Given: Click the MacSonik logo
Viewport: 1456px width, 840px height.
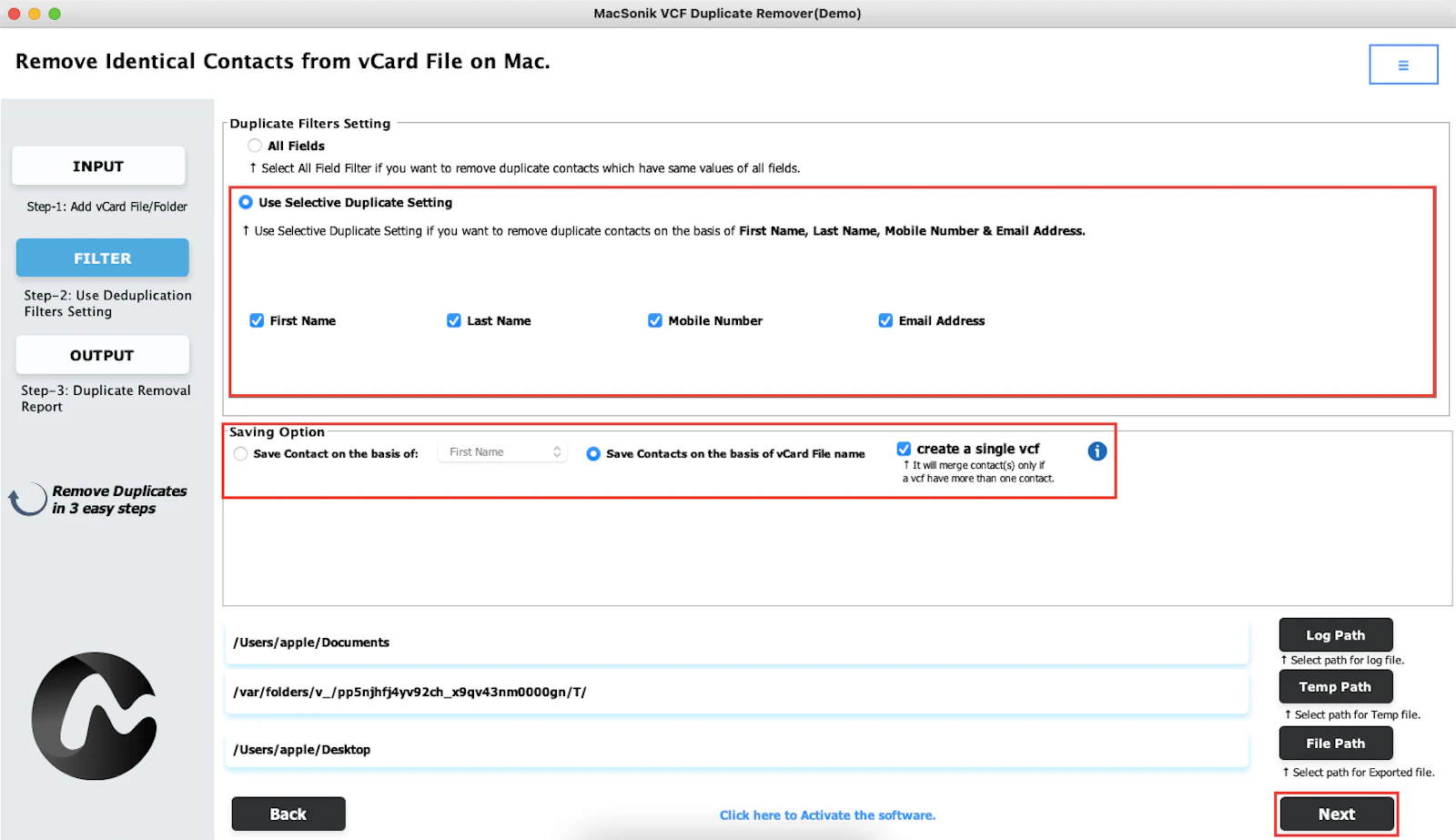Looking at the screenshot, I should click(95, 716).
